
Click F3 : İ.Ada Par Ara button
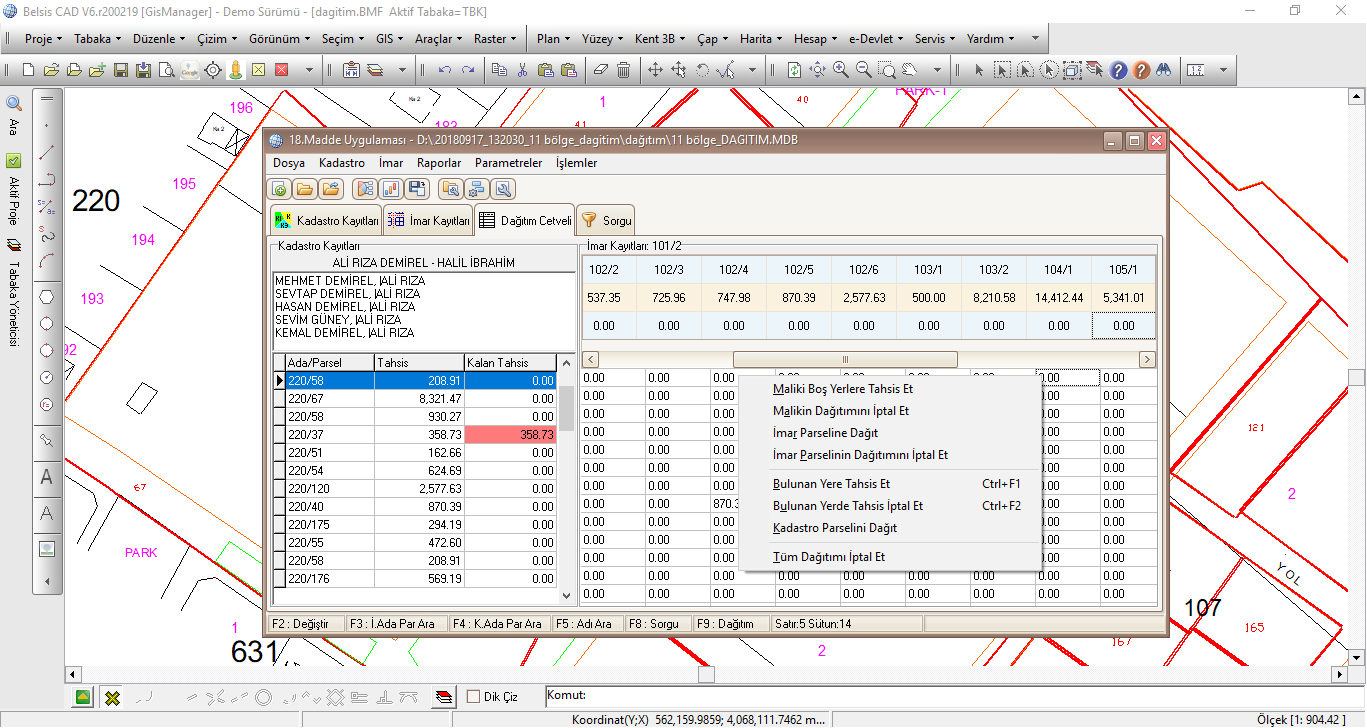[395, 624]
